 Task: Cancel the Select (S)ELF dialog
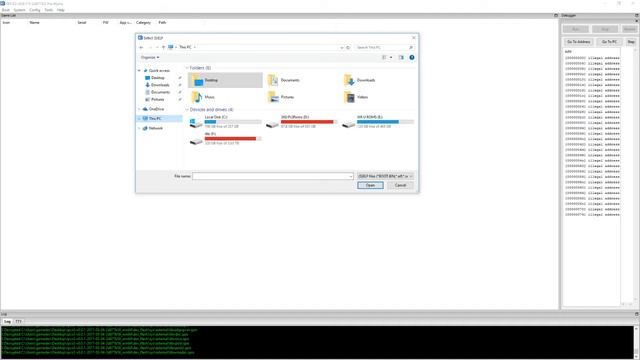point(400,185)
